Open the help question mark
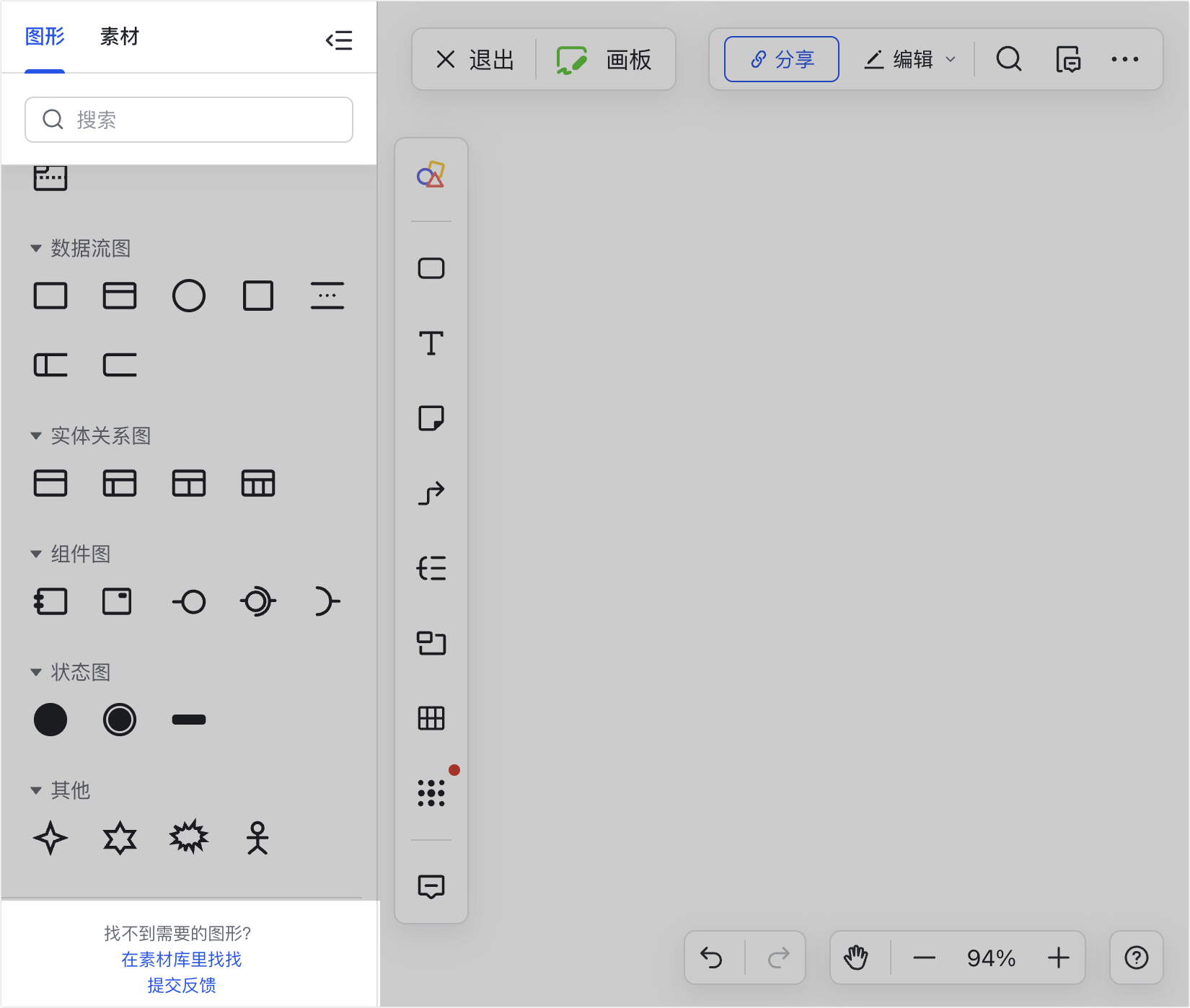The image size is (1190, 1008). pos(1137,958)
